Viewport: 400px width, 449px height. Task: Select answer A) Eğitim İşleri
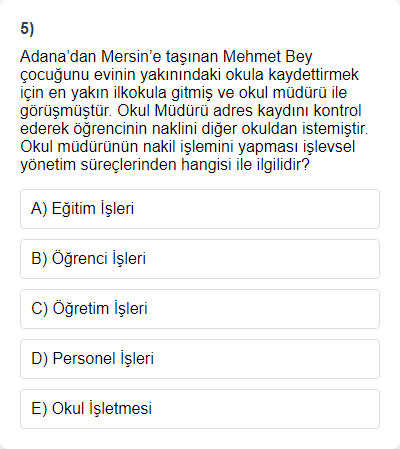click(200, 209)
